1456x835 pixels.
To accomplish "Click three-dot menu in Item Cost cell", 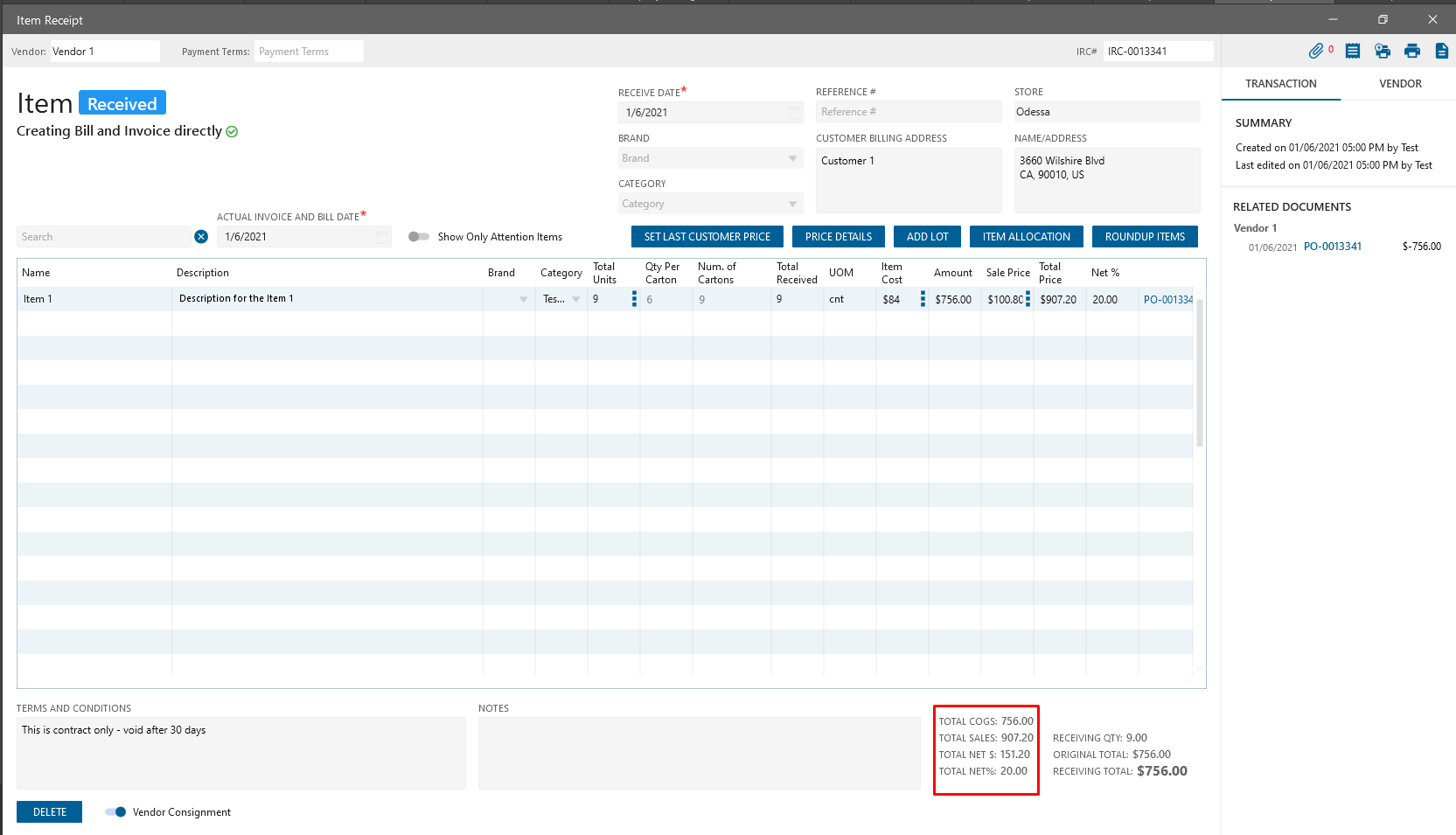I will 923,299.
